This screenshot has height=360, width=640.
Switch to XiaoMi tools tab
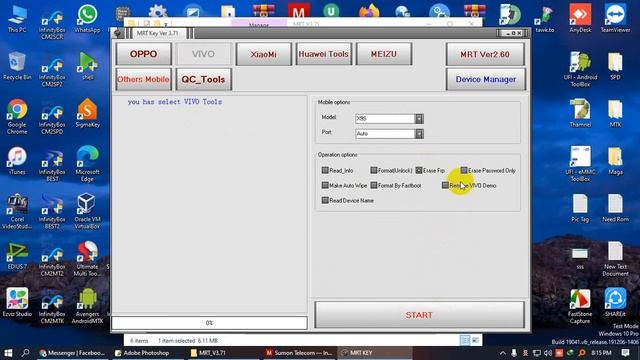tap(263, 54)
